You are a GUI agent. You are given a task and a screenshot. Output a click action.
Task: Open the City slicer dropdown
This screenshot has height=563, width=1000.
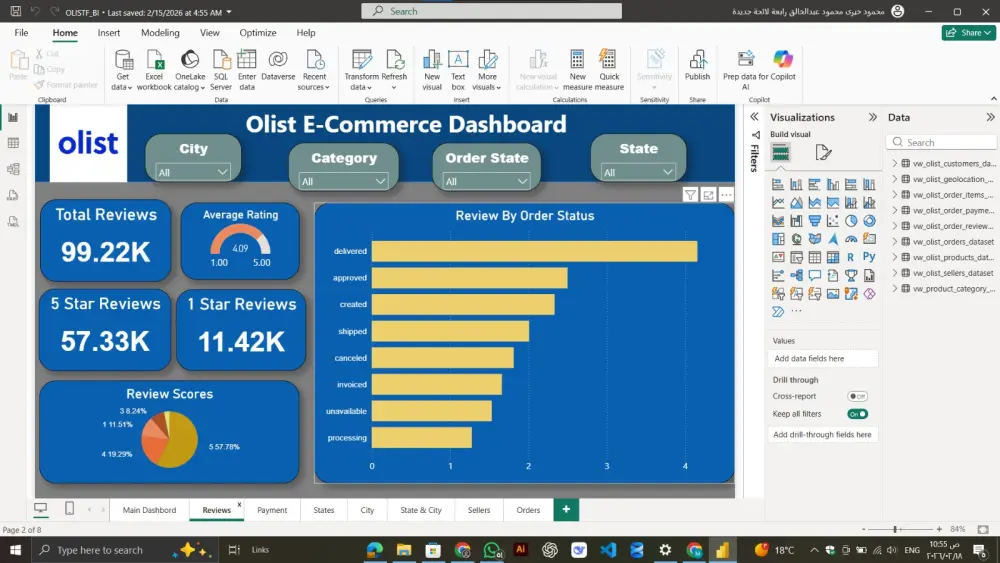193,172
